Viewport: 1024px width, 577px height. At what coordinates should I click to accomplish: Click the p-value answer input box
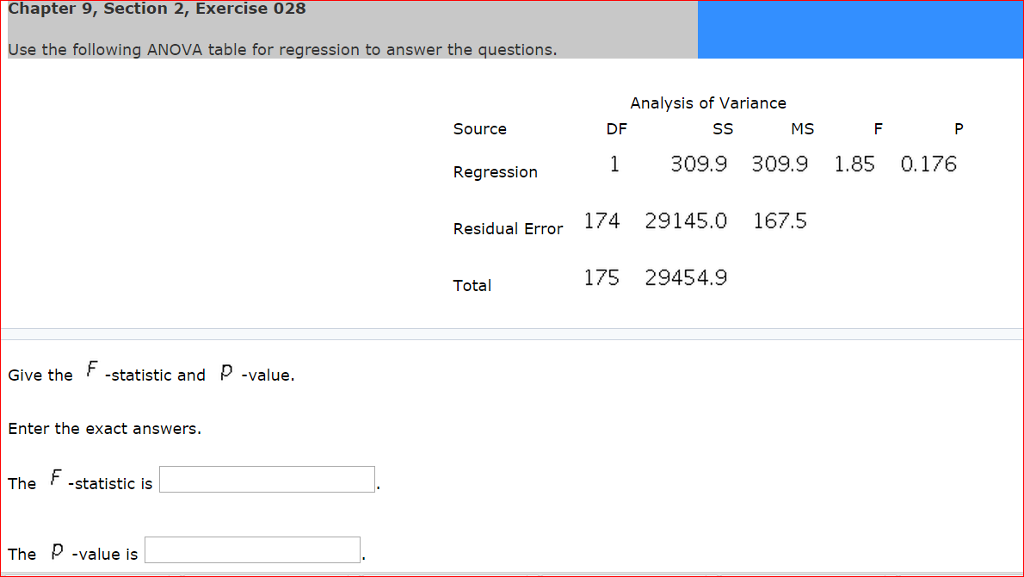[x=253, y=551]
